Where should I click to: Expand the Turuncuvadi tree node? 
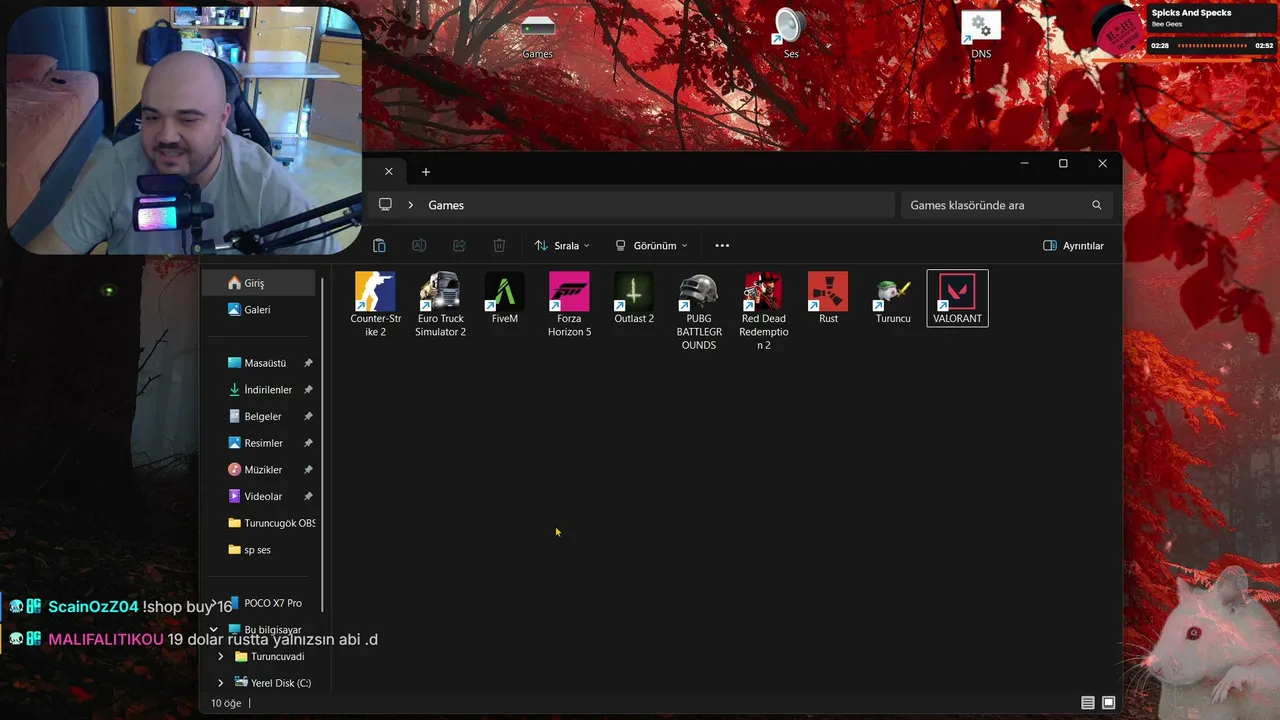(221, 657)
